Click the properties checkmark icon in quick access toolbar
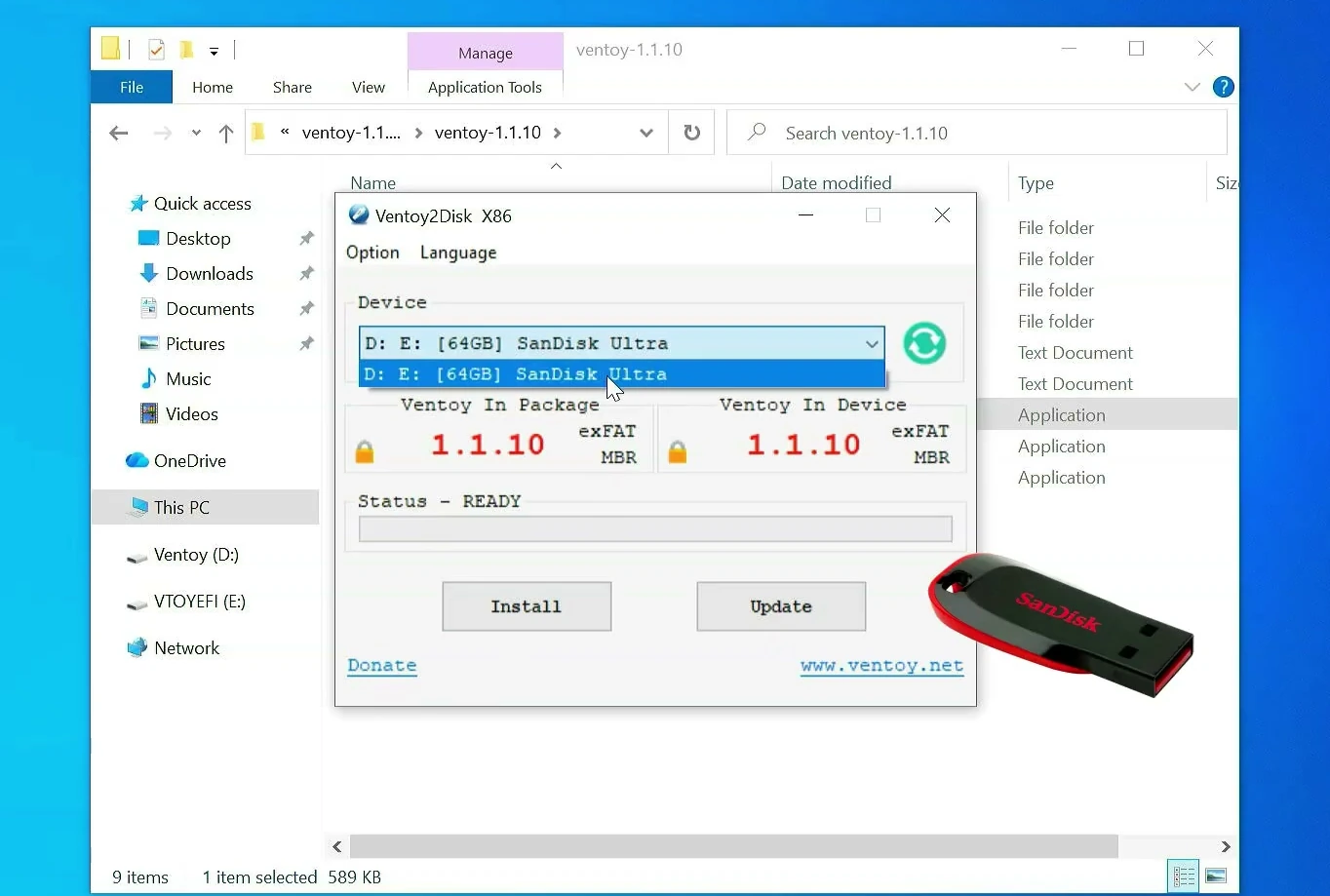 click(x=156, y=50)
